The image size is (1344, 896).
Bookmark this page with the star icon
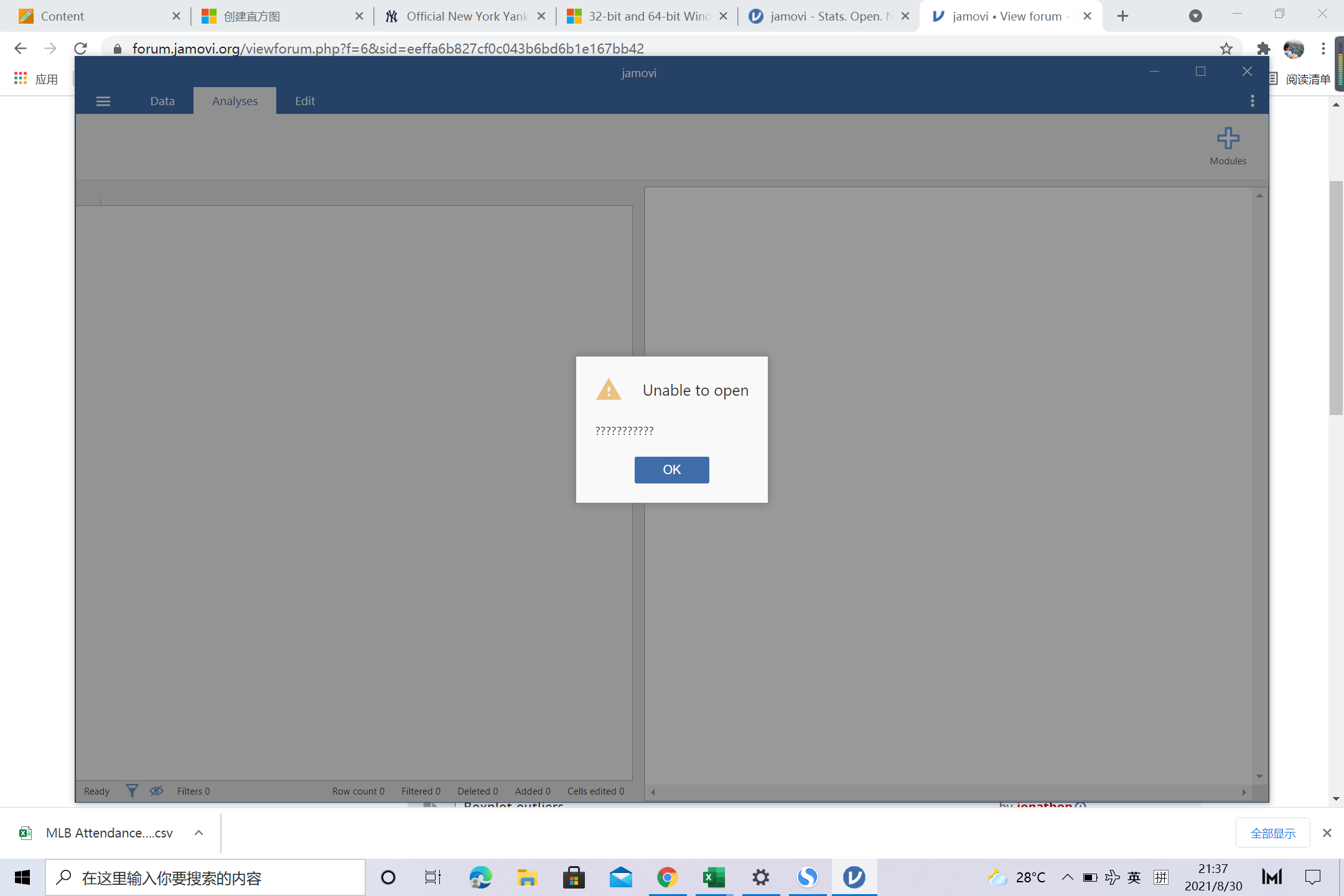(x=1226, y=49)
